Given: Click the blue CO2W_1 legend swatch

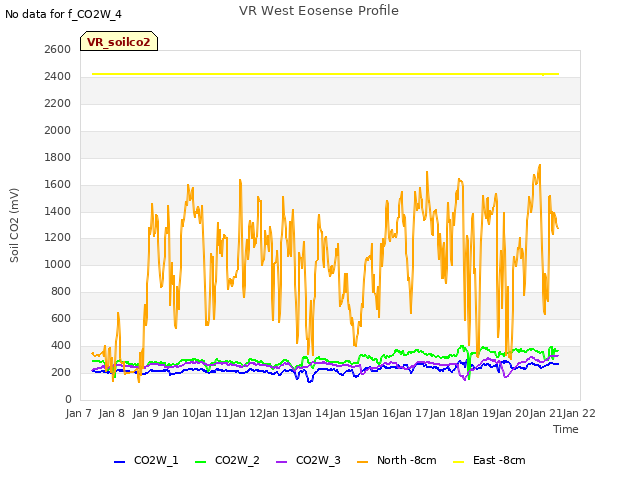Looking at the screenshot, I should pos(119,462).
